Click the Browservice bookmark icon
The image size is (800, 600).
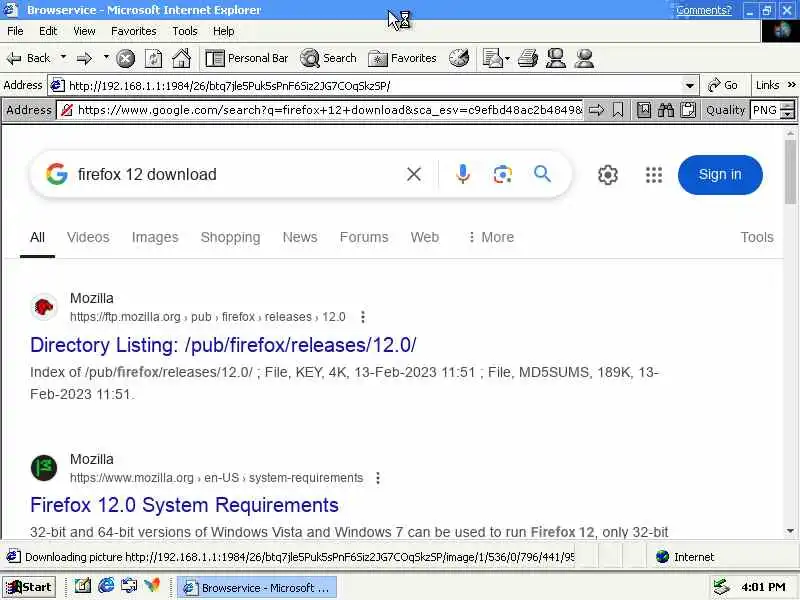pyautogui.click(x=618, y=110)
